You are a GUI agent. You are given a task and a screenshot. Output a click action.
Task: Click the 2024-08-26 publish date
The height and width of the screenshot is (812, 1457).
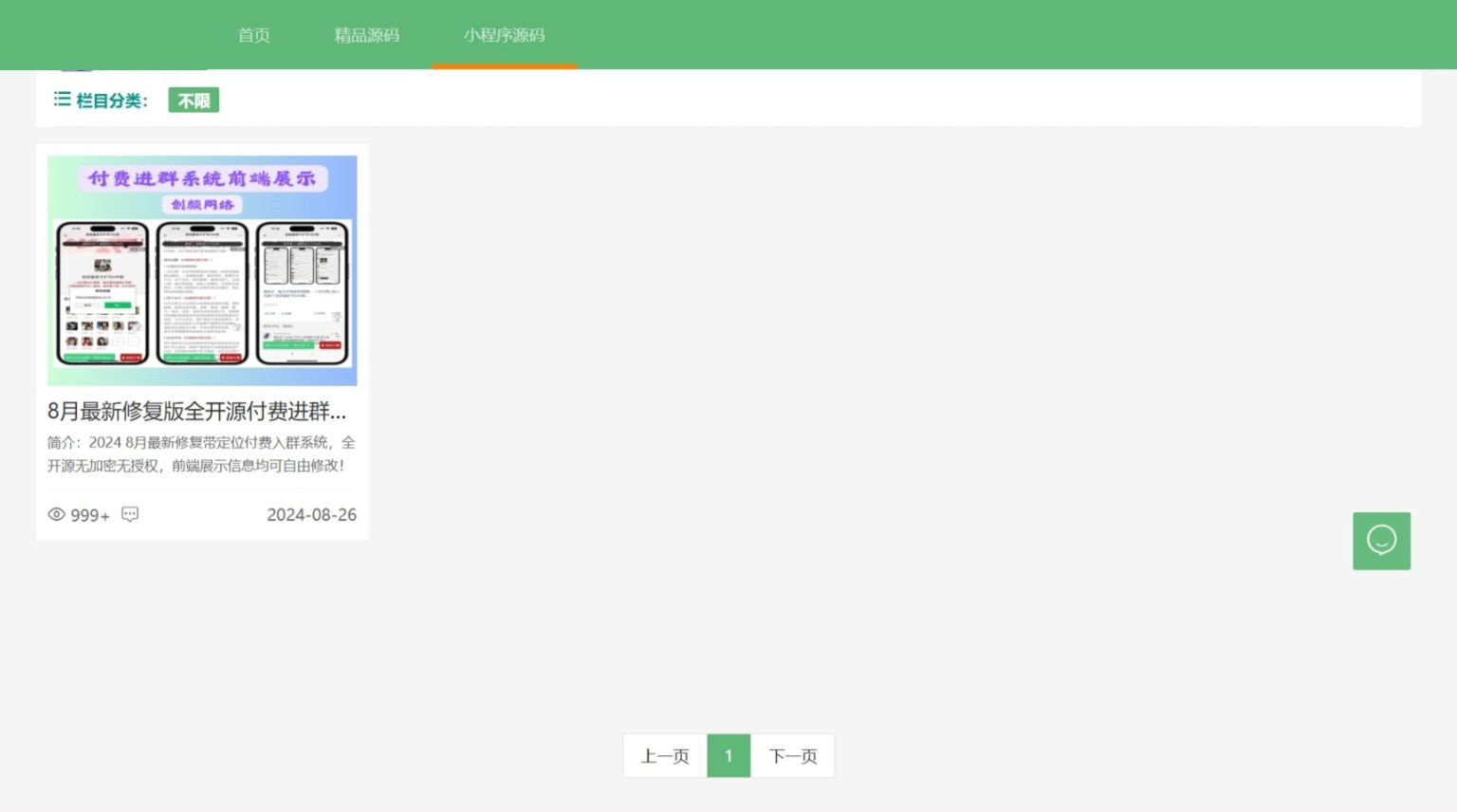(311, 515)
